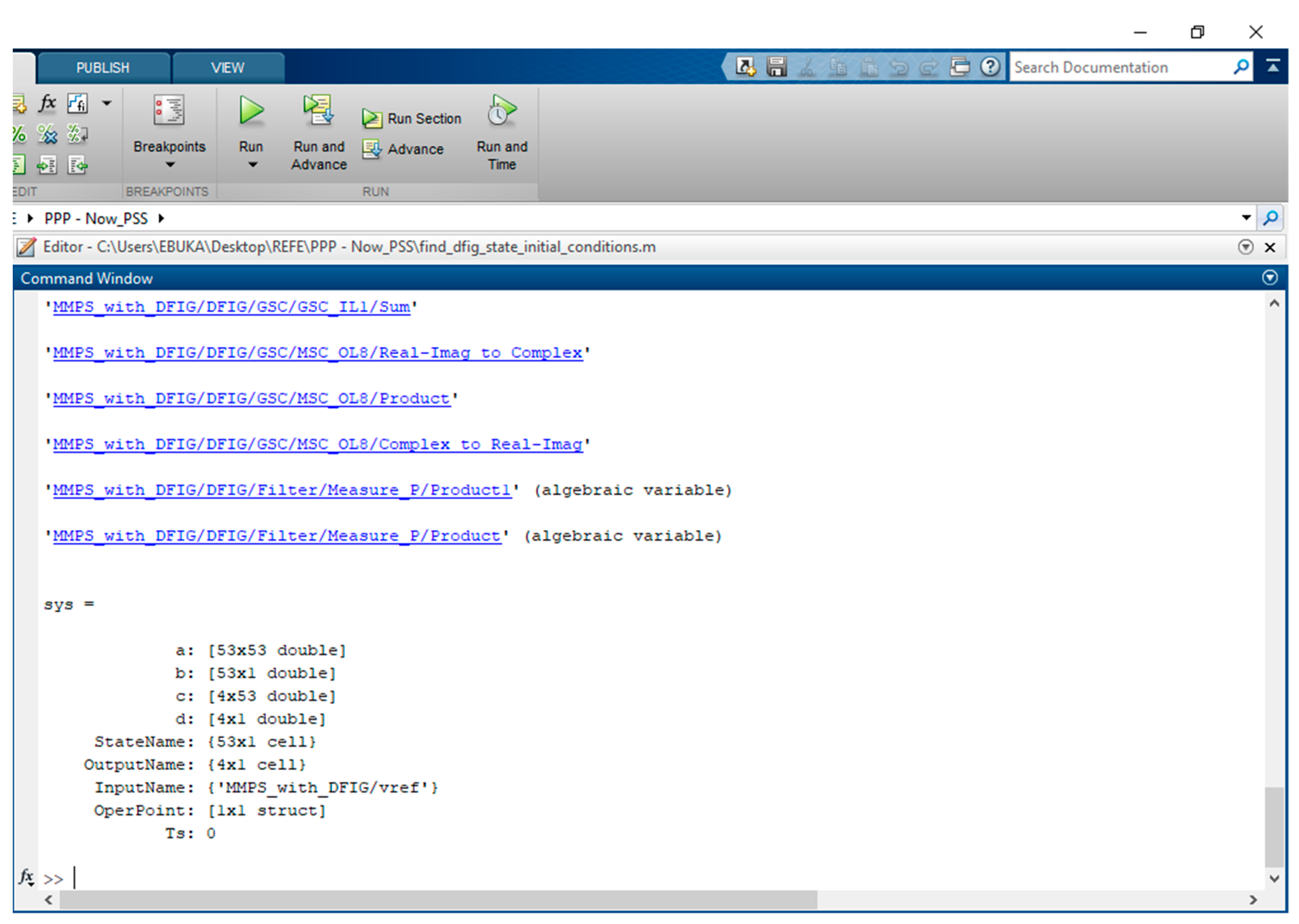Click the fx insert function icon
Image resolution: width=1299 pixels, height=924 pixels.
(x=47, y=104)
